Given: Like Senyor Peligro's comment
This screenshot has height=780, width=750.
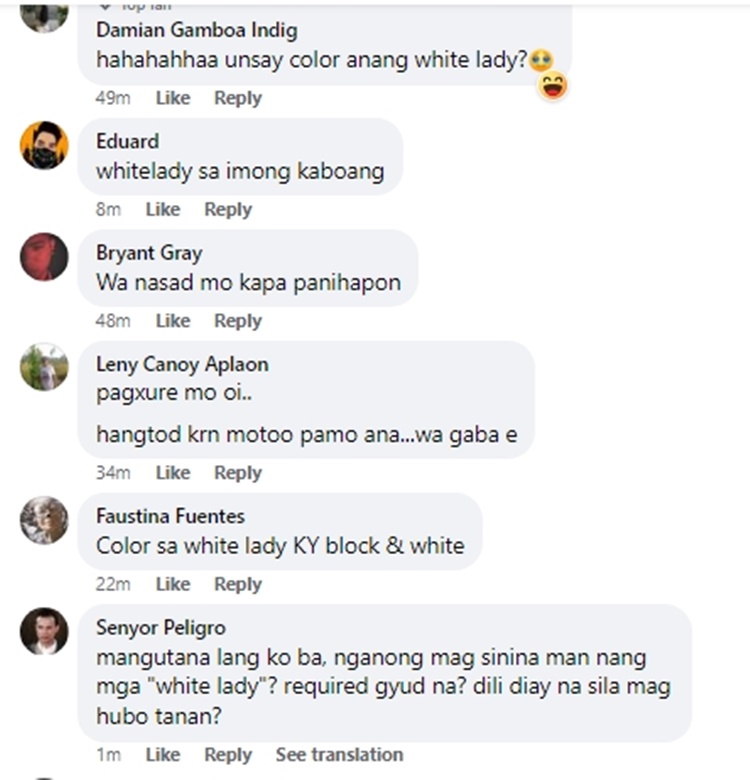Looking at the screenshot, I should pos(163,755).
